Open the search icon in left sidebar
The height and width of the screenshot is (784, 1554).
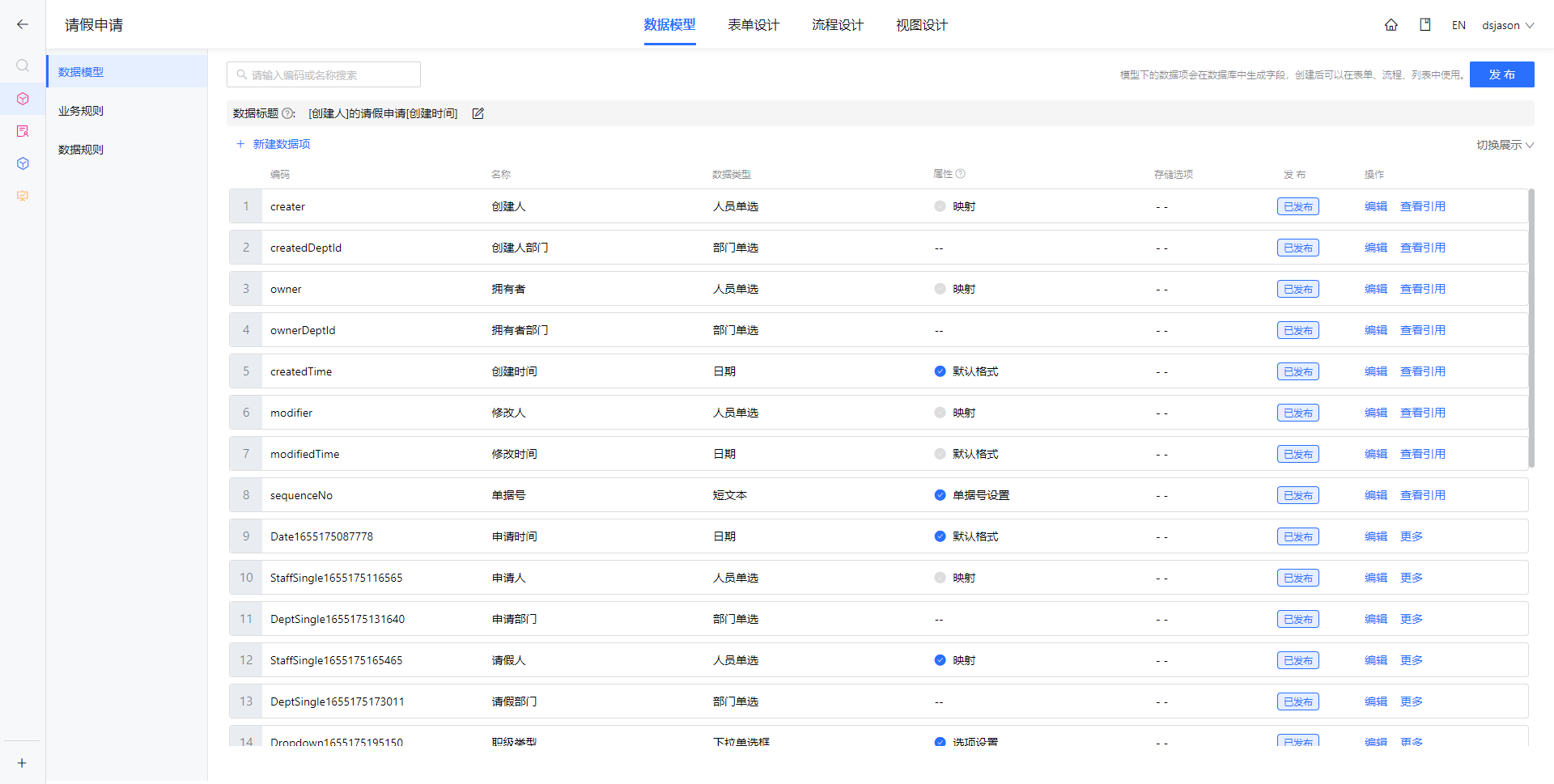(x=23, y=66)
